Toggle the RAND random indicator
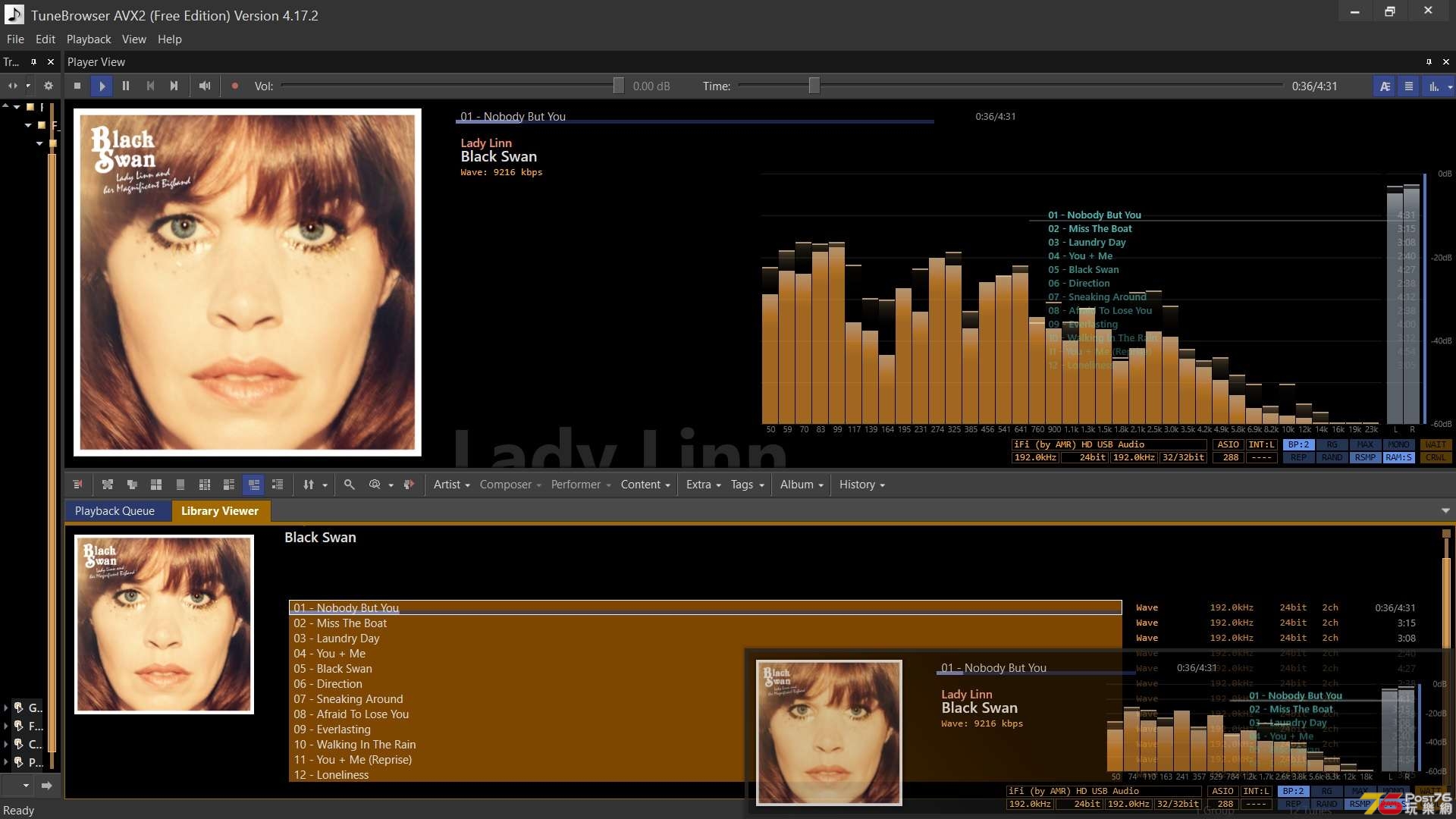The width and height of the screenshot is (1456, 819). coord(1332,458)
